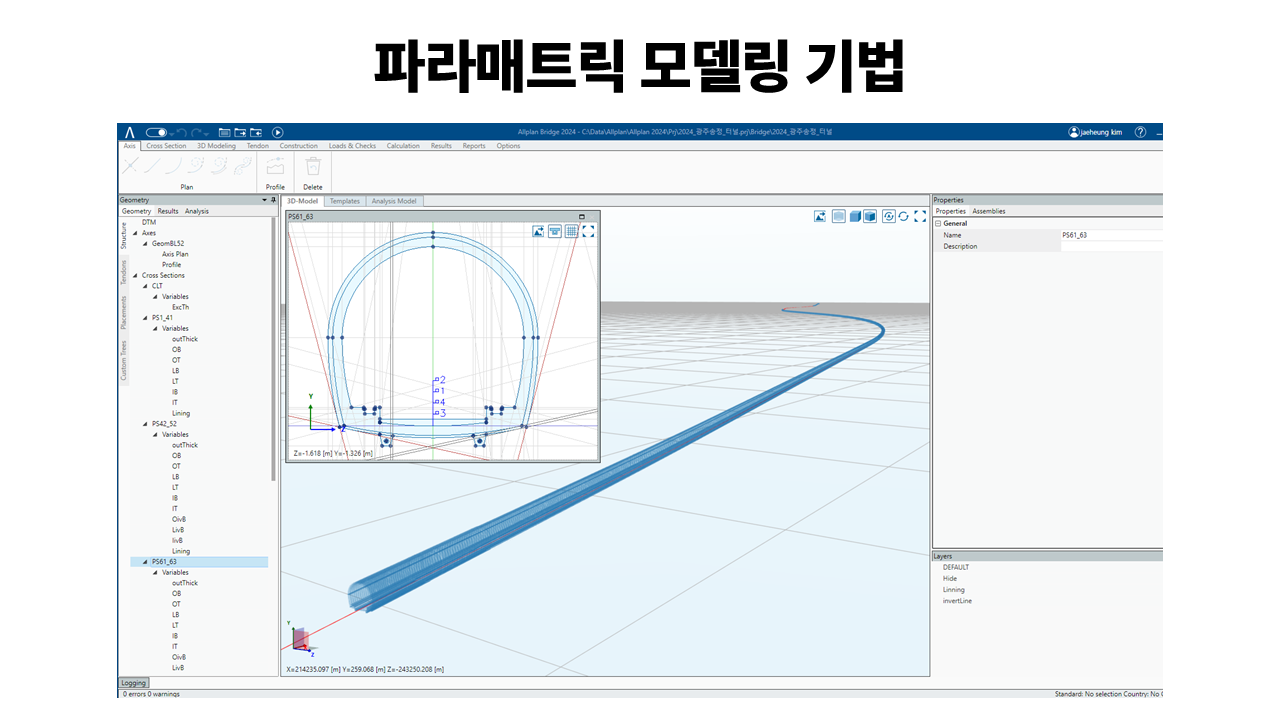1280x720 pixels.
Task: Click the save image icon in 3D viewport
Action: [820, 216]
